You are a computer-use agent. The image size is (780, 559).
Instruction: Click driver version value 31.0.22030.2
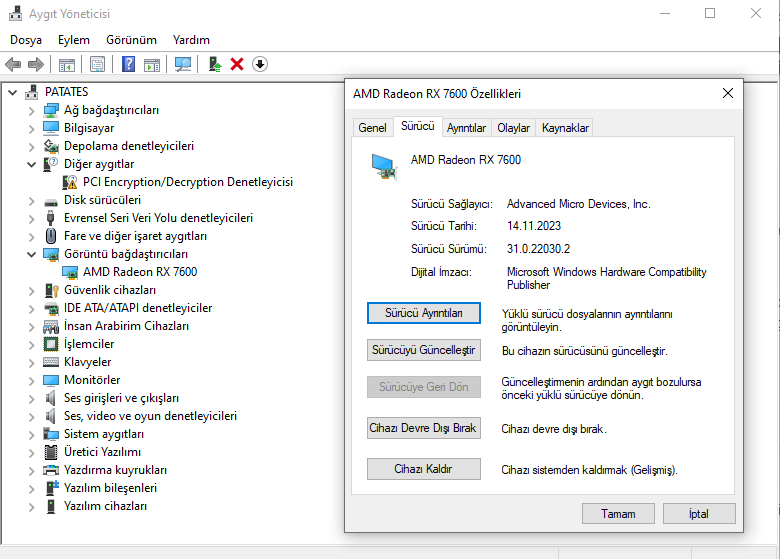point(538,249)
